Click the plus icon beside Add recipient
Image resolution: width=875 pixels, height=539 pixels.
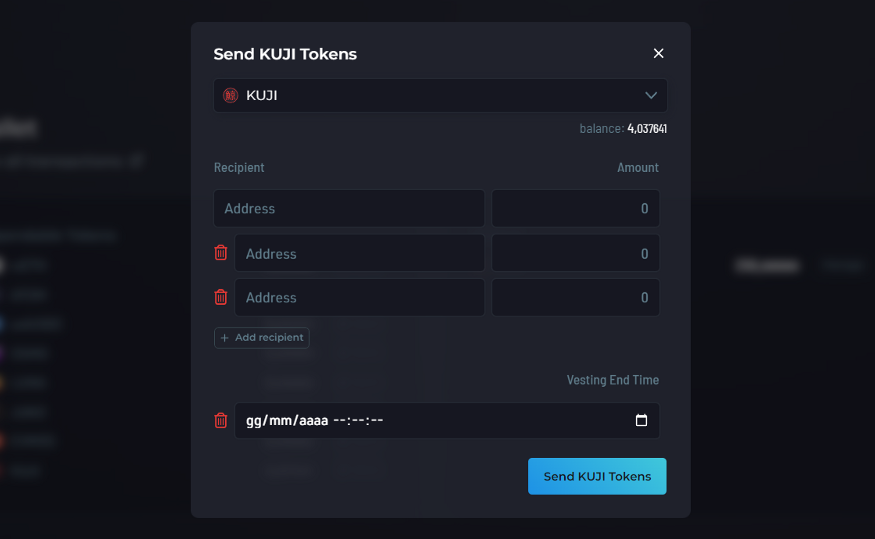coord(224,338)
